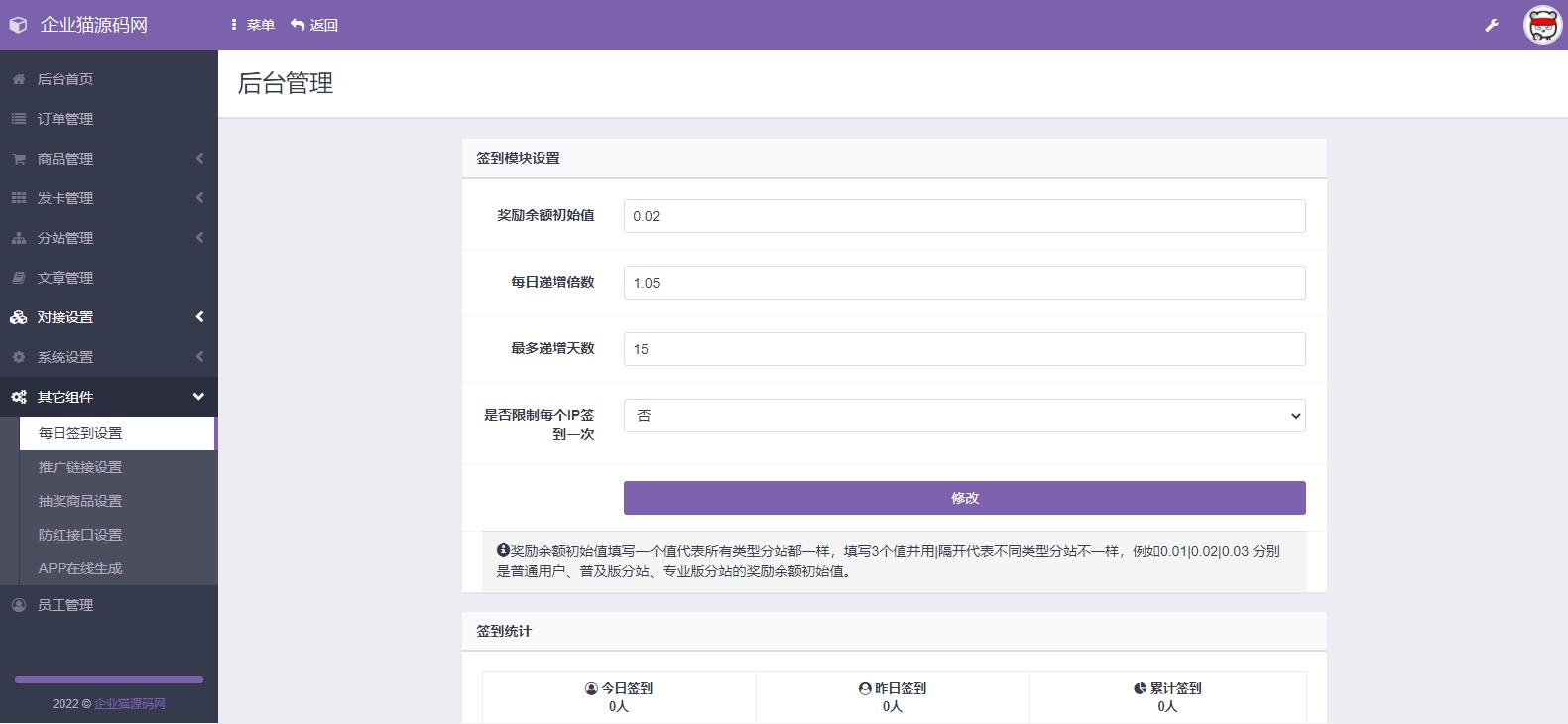Click the wrench settings icon in header

pos(1491,25)
